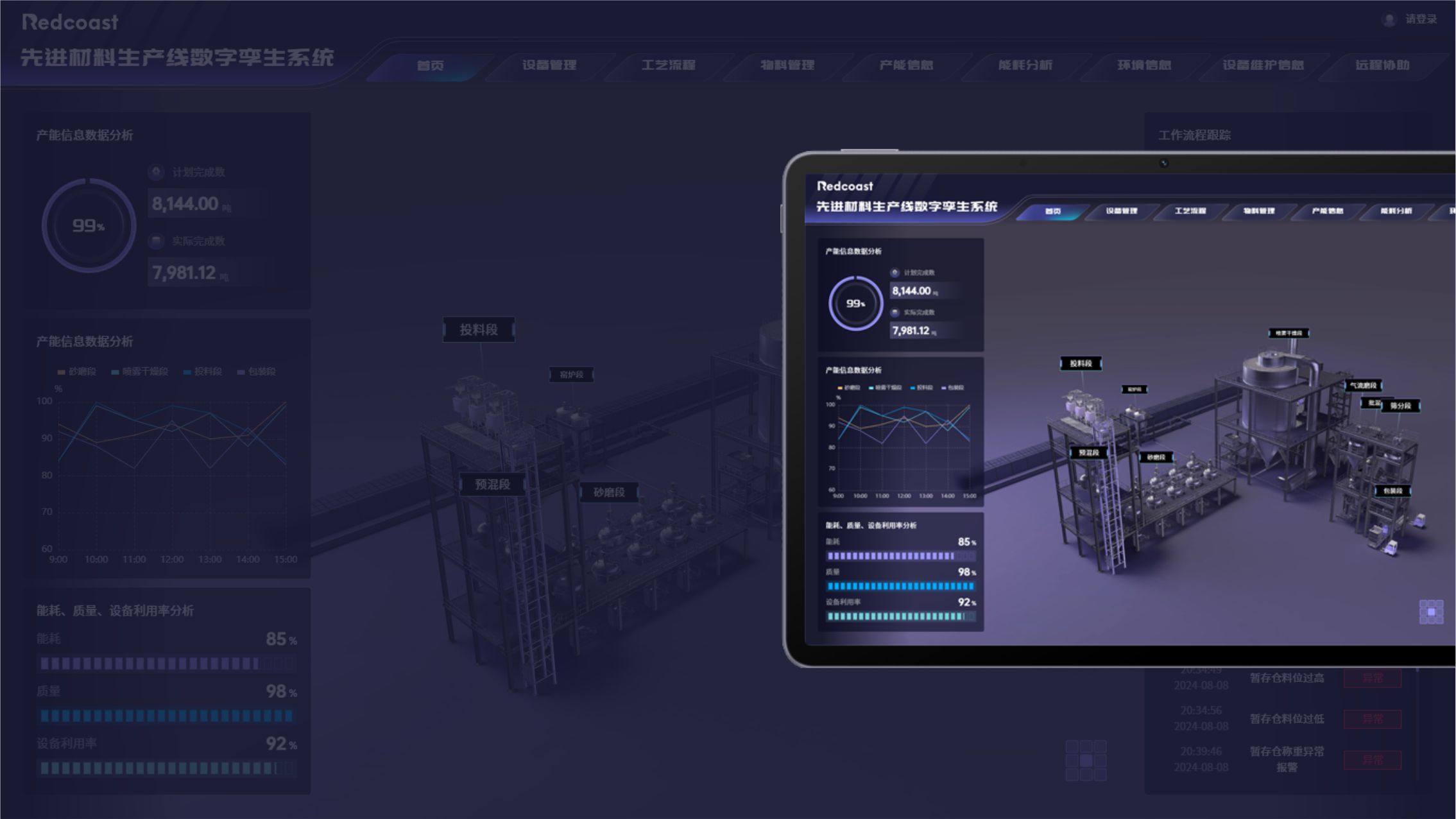Toggle the 喷雾干燥段 series in the background chart legend

click(140, 372)
